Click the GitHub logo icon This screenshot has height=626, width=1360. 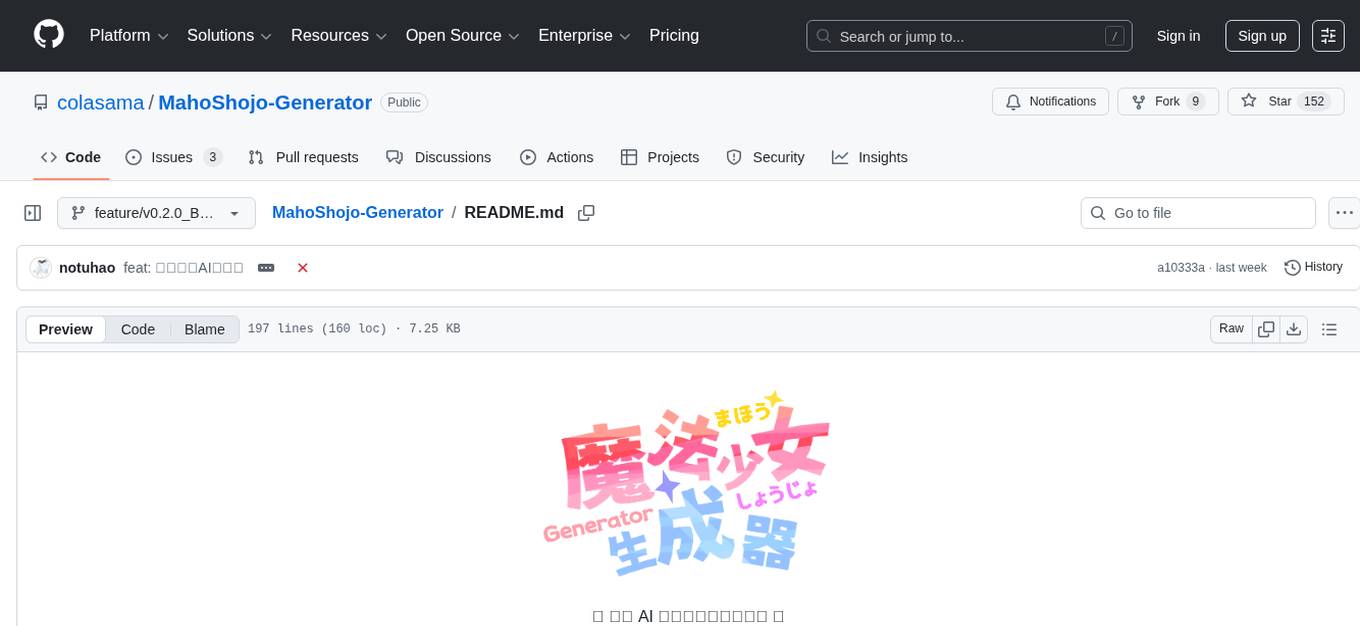click(x=49, y=35)
